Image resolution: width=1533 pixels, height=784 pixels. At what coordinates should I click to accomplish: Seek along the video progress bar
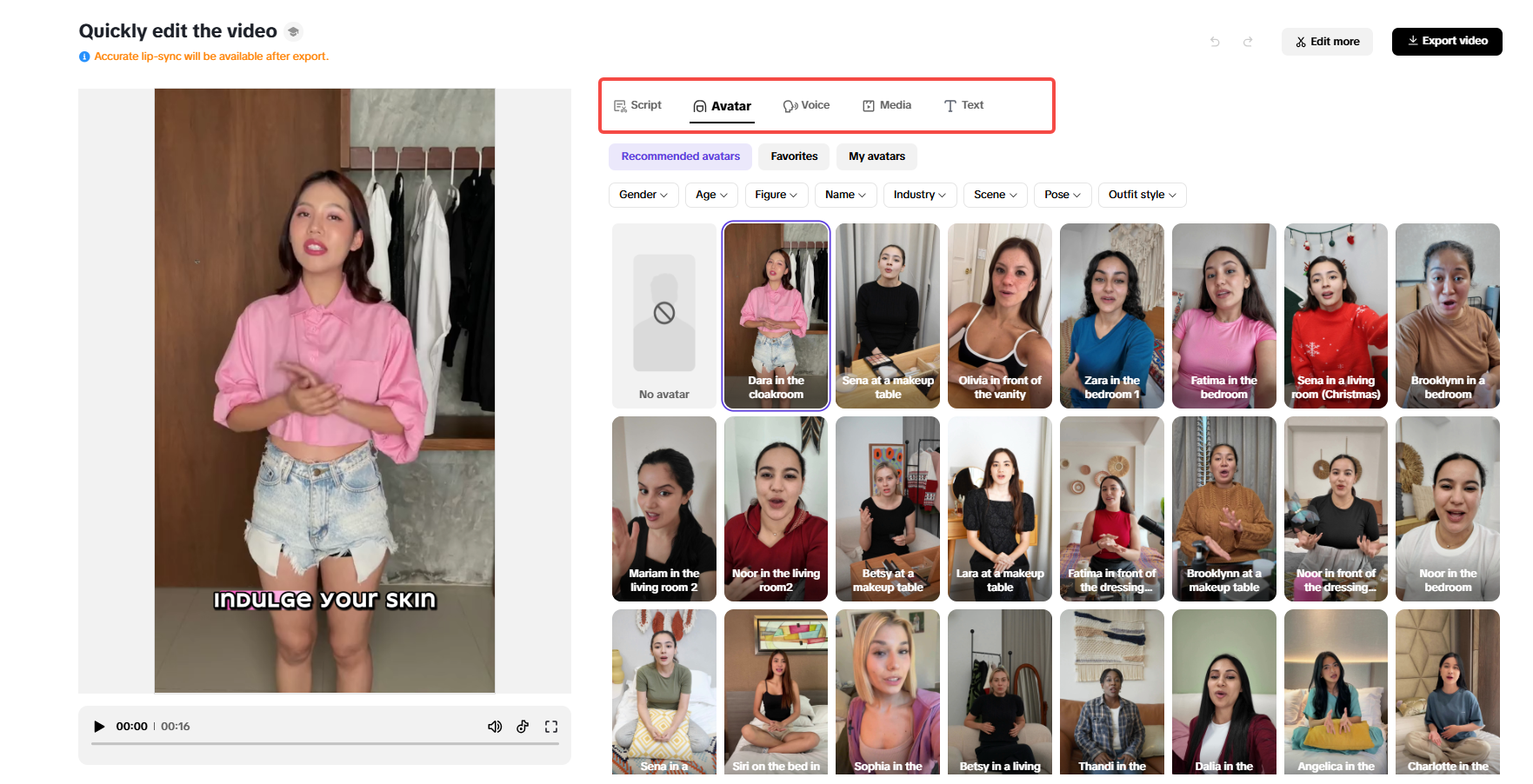(x=324, y=744)
